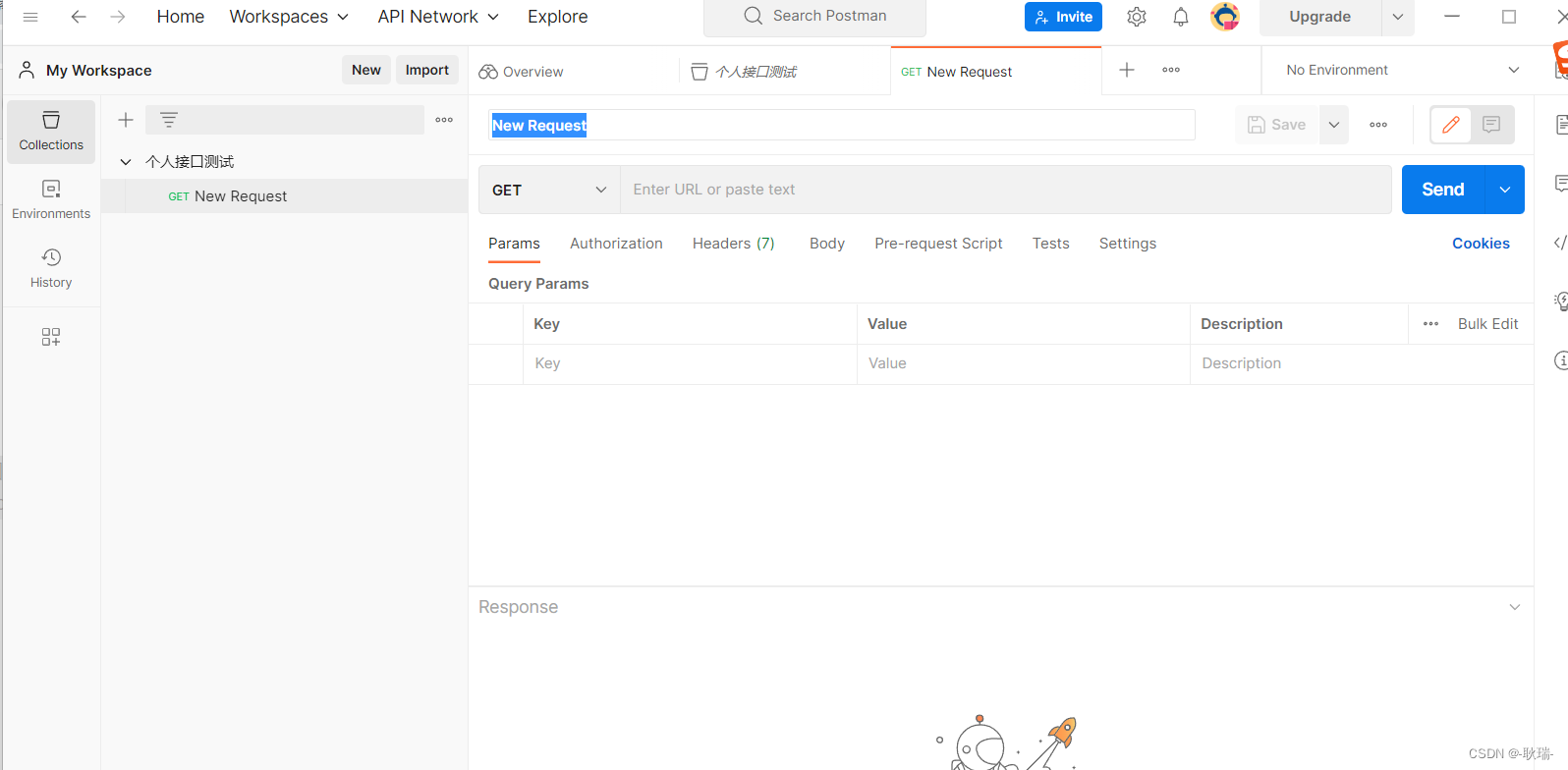1568x770 pixels.
Task: Go to Explore
Action: point(558,17)
